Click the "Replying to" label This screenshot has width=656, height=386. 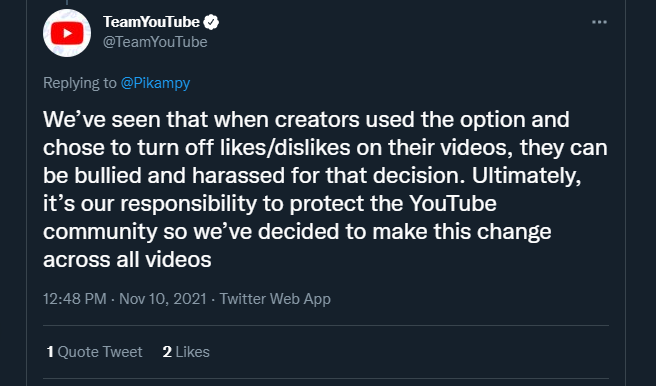point(79,83)
